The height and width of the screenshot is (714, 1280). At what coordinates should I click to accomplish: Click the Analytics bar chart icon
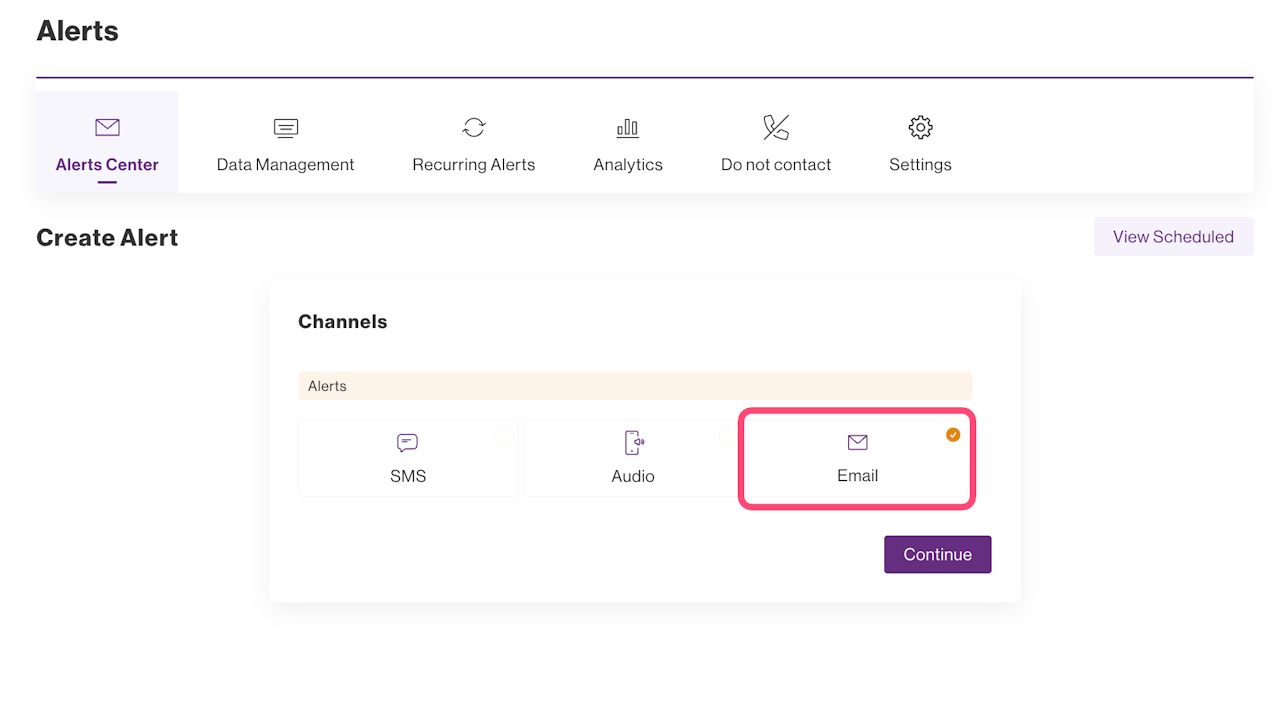tap(628, 127)
